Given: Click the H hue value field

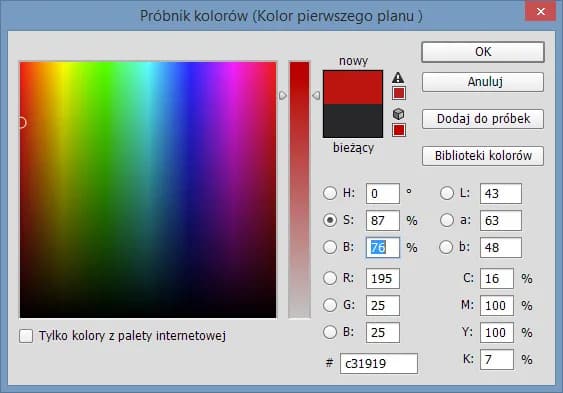Looking at the screenshot, I should click(383, 193).
